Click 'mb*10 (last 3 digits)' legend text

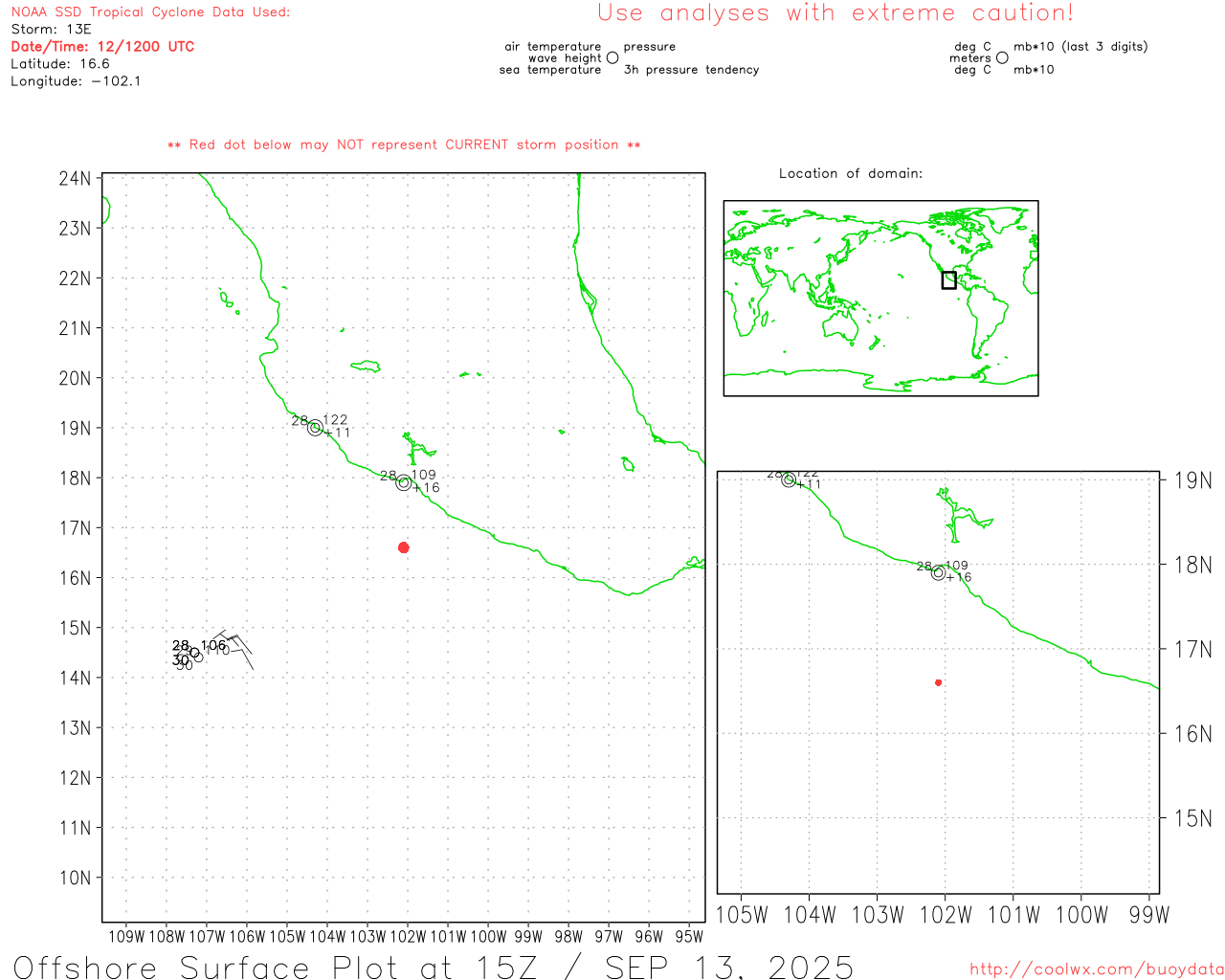click(1080, 46)
